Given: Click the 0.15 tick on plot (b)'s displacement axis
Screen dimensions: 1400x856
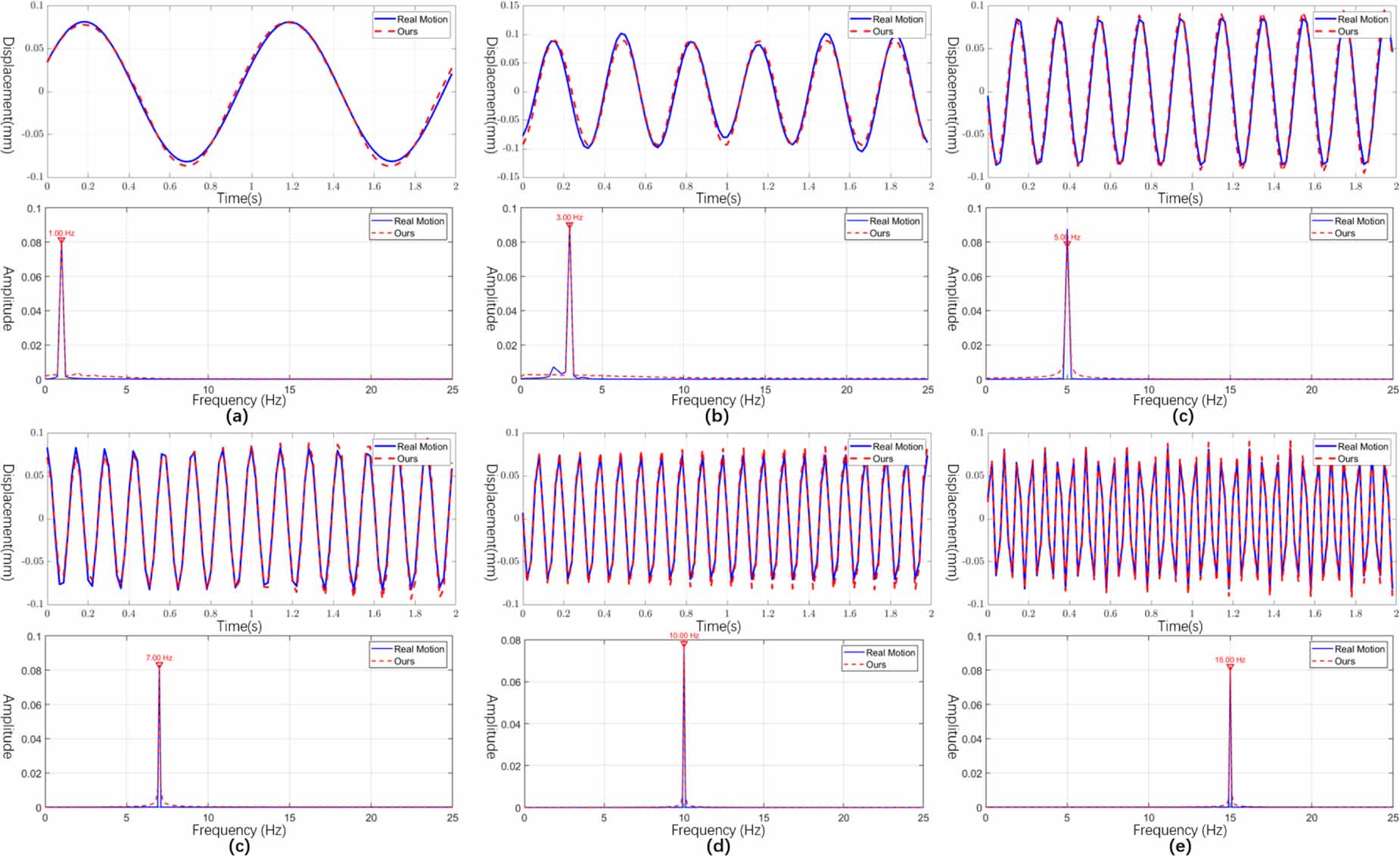Looking at the screenshot, I should click(x=510, y=6).
